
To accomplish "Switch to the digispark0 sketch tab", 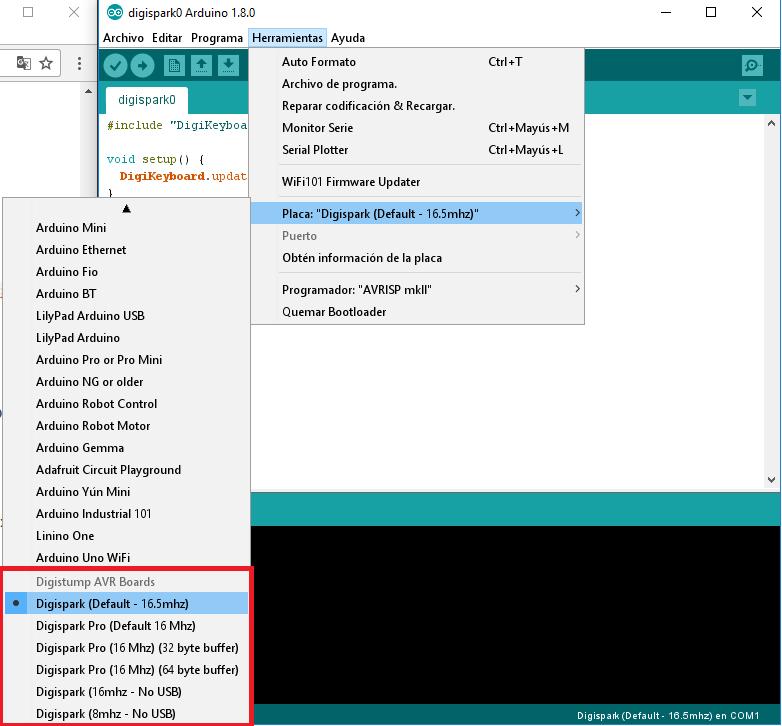I will click(x=146, y=100).
